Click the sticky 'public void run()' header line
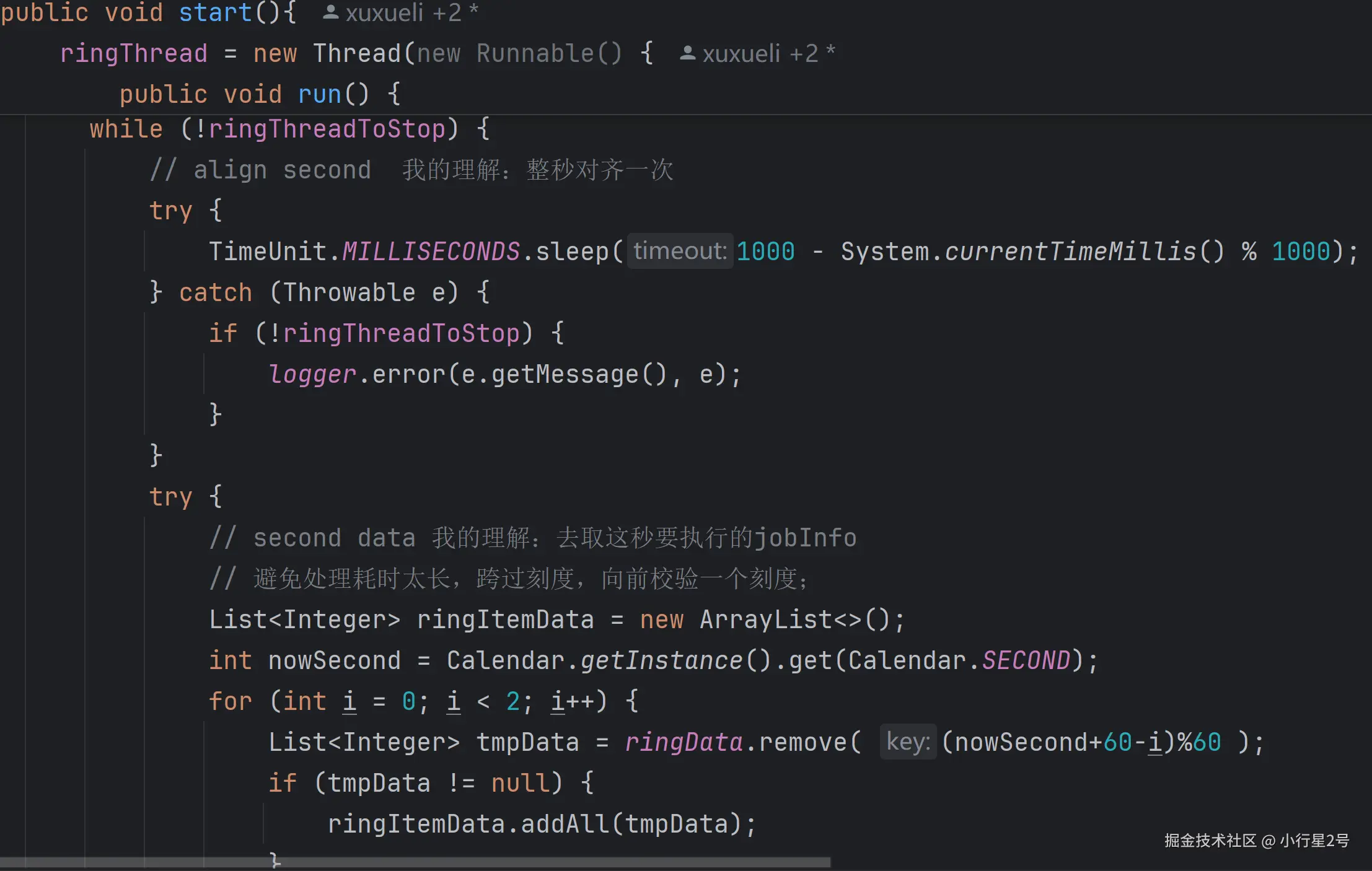Viewport: 1372px width, 871px height. click(260, 94)
